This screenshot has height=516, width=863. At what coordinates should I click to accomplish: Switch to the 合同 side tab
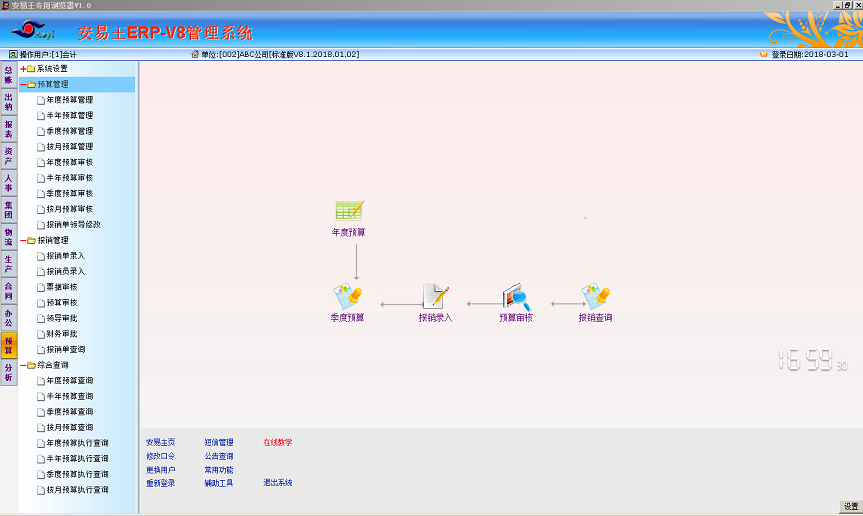coord(9,290)
